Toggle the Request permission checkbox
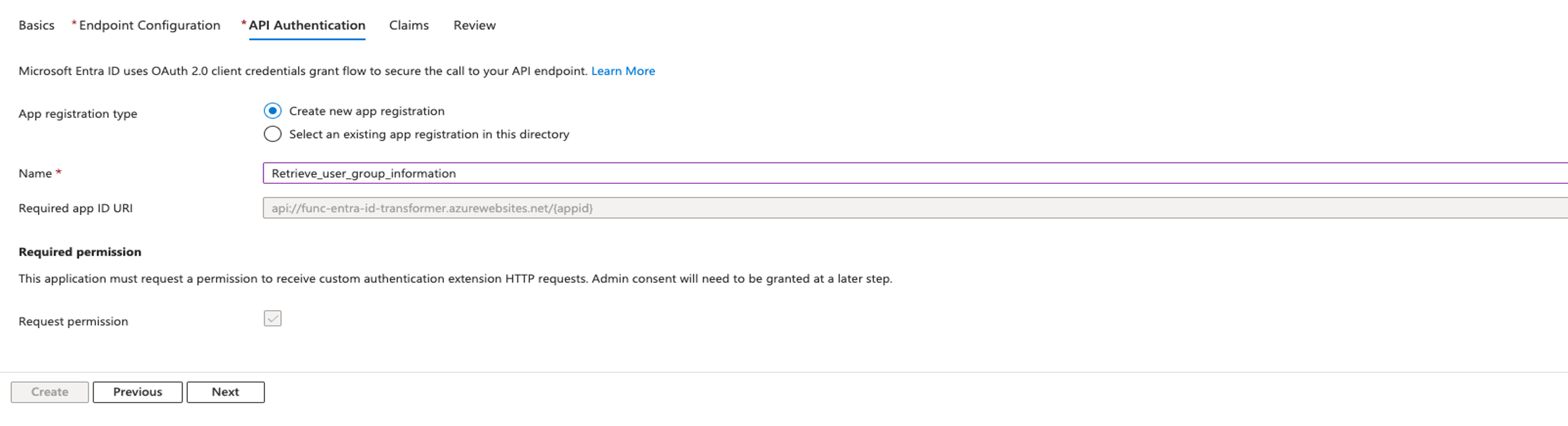The height and width of the screenshot is (426, 1568). pyautogui.click(x=273, y=319)
